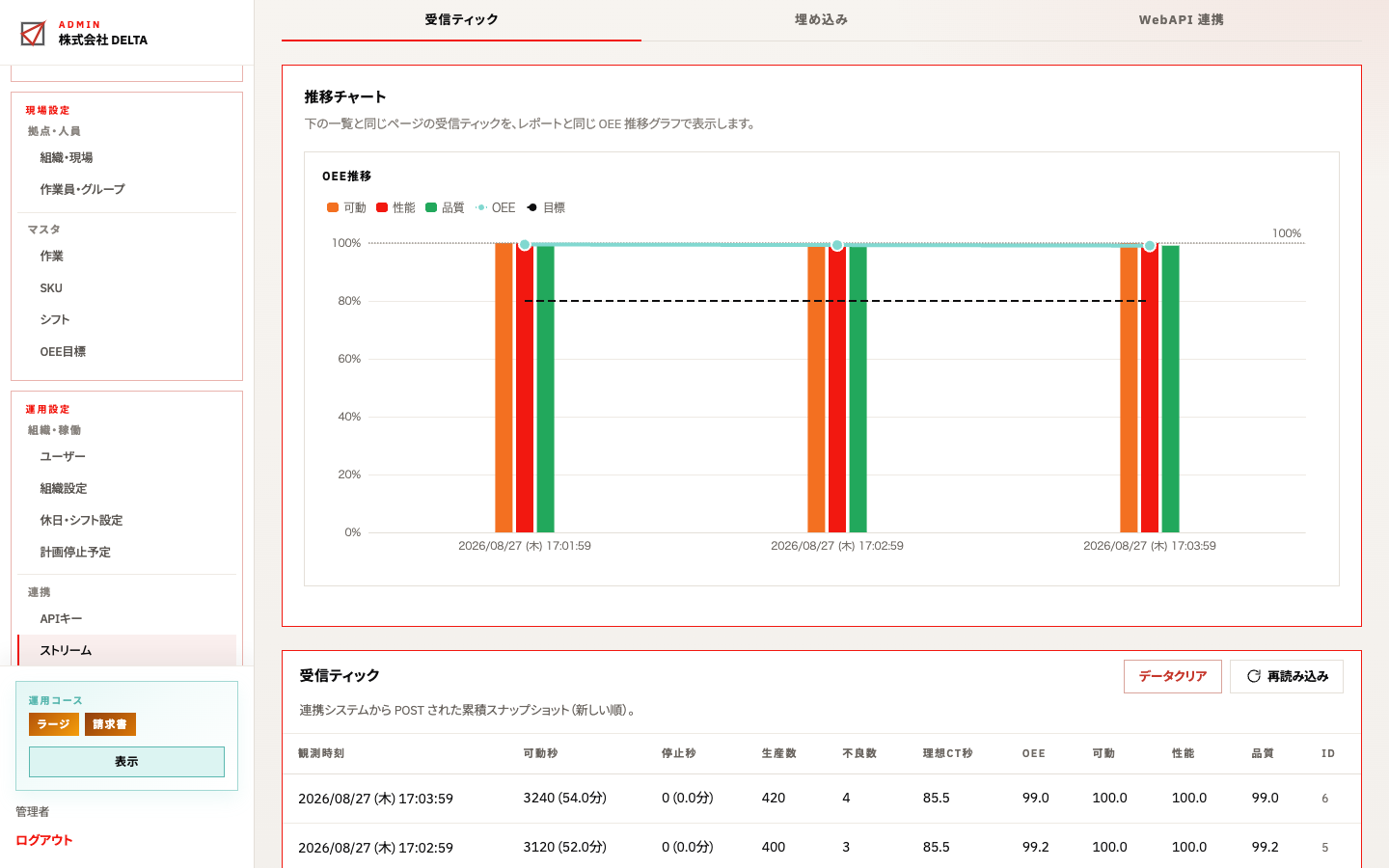This screenshot has height=868, width=1389.
Task: Select シフト in the sidebar
Action: pos(126,319)
